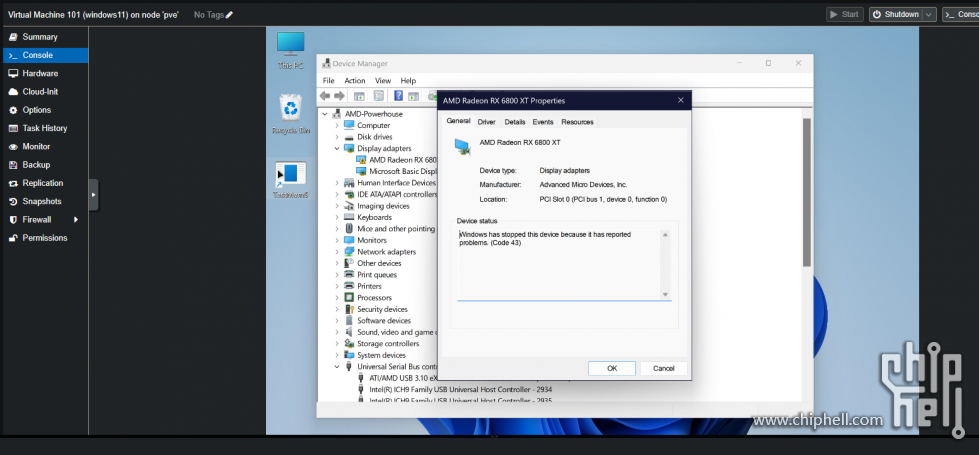Expand the Firewall submenu arrow
Viewport: 979px width, 455px height.
(x=76, y=220)
